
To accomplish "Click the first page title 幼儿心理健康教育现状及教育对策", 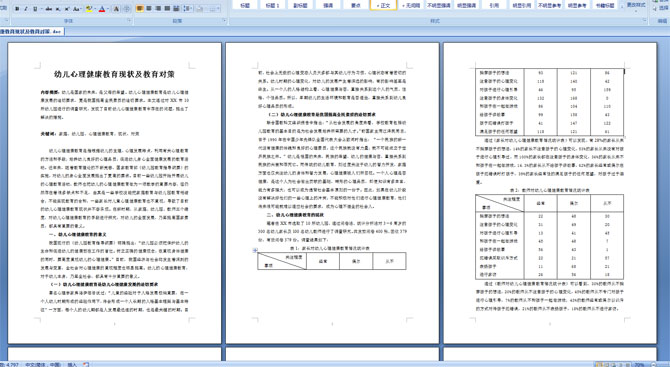I will coord(115,74).
